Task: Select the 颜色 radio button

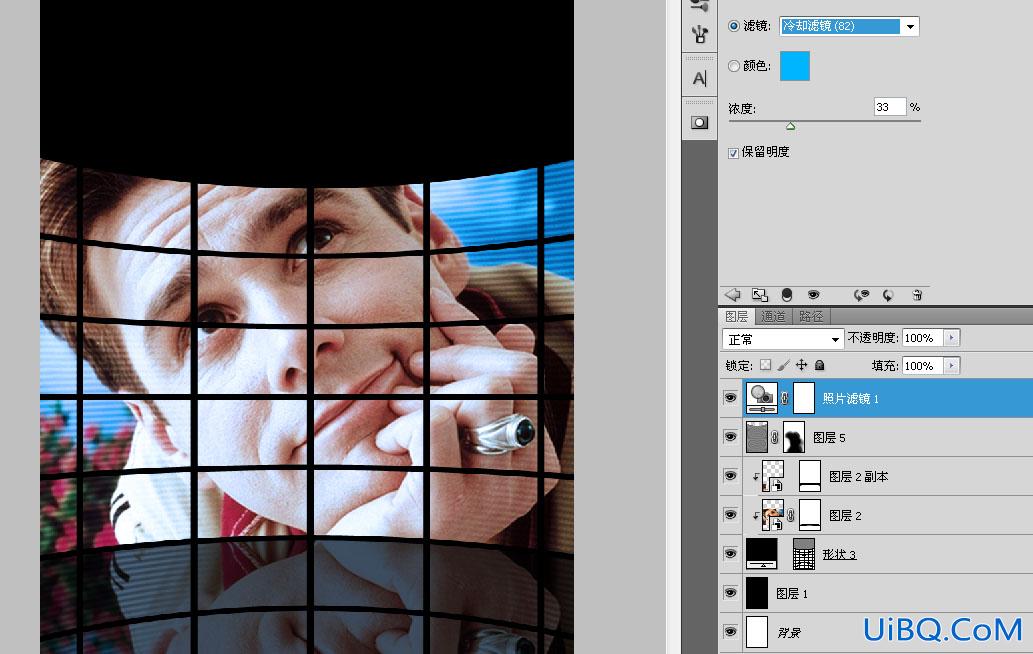Action: [x=733, y=66]
